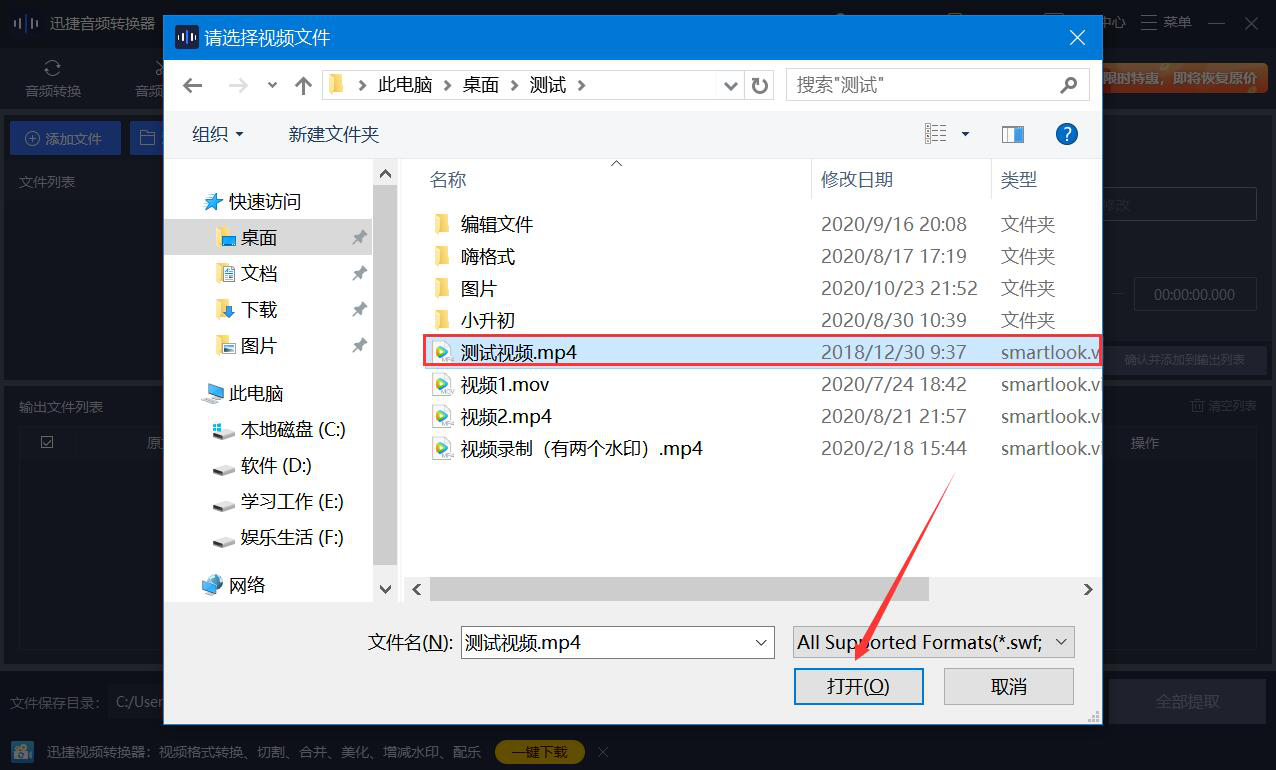Image resolution: width=1276 pixels, height=770 pixels.
Task: Select the 编辑文件 folder
Action: point(497,224)
